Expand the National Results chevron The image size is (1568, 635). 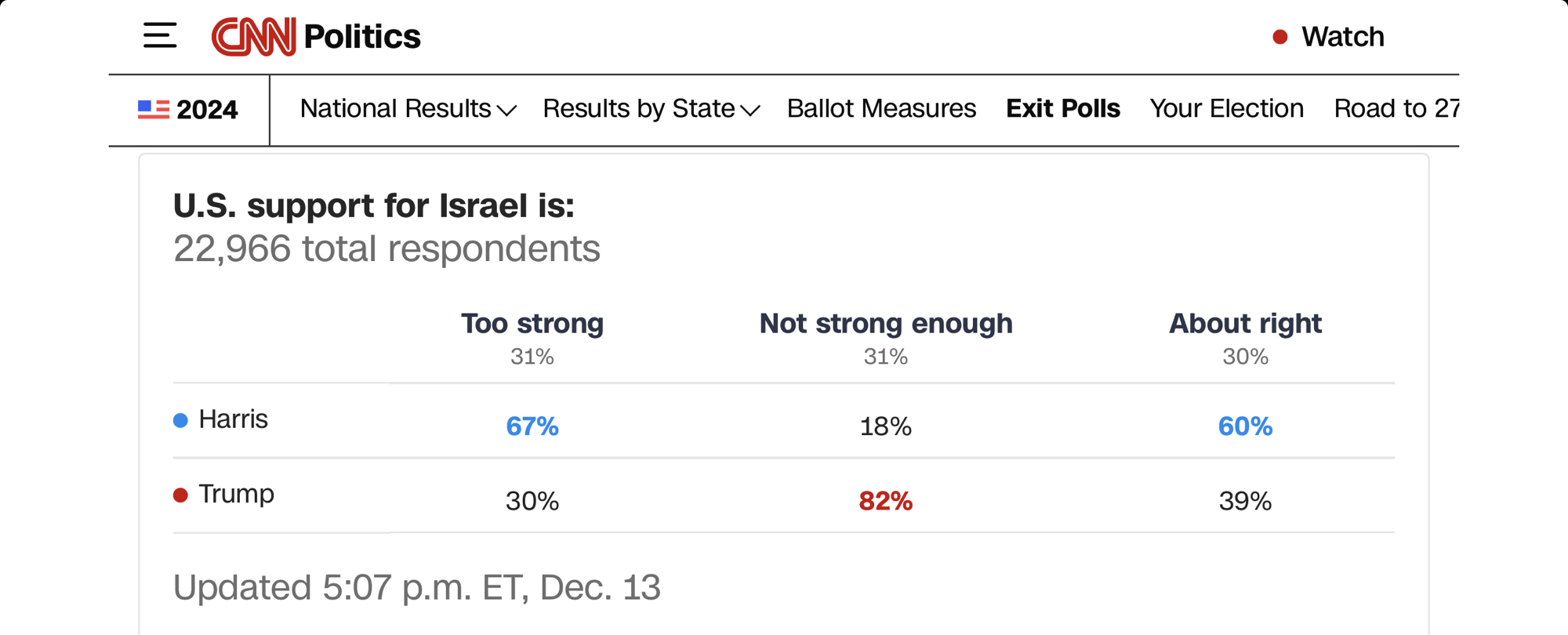pyautogui.click(x=507, y=111)
